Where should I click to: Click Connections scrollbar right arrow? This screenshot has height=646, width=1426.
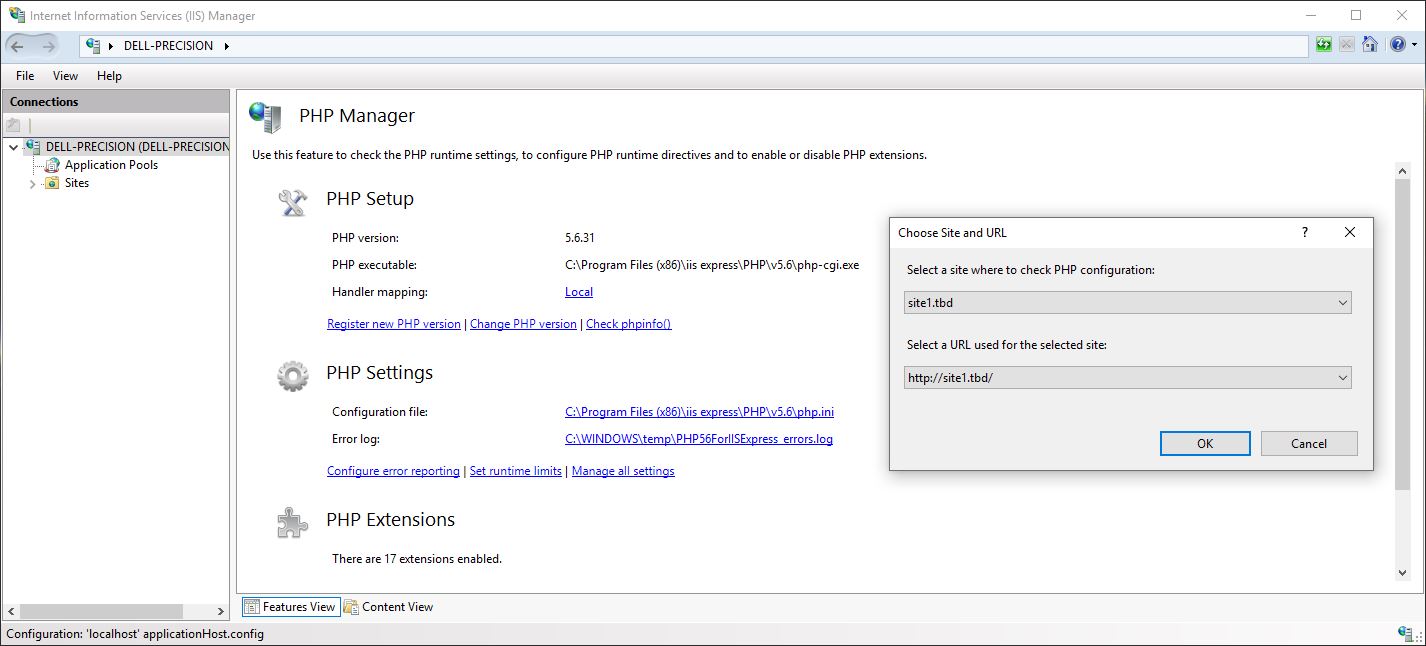point(221,611)
